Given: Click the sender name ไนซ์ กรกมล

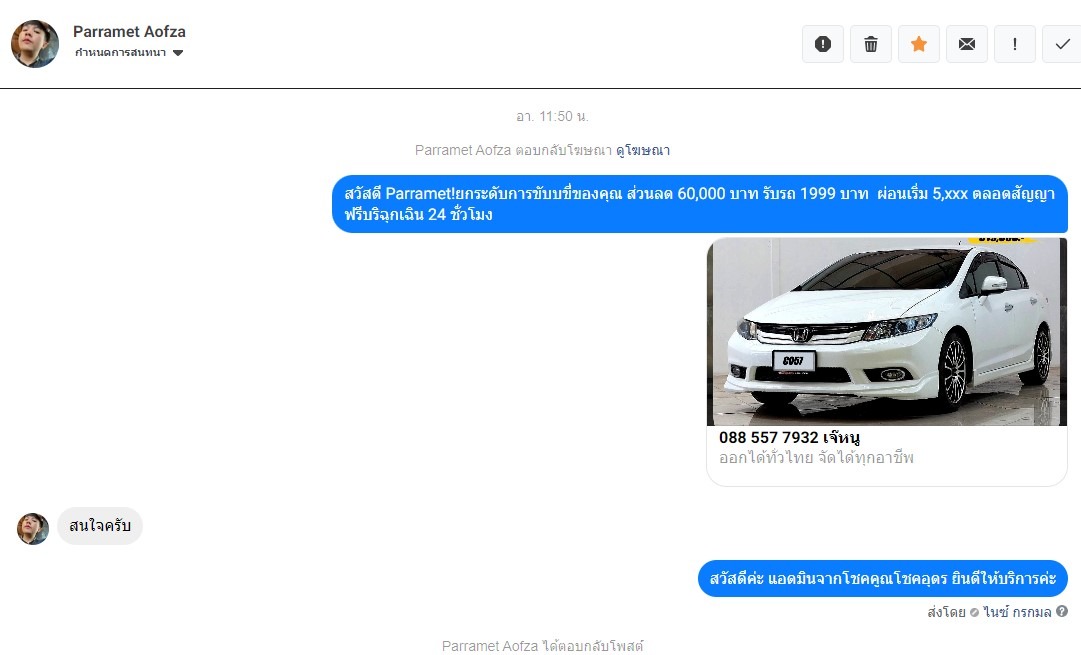Looking at the screenshot, I should click(x=1018, y=612).
